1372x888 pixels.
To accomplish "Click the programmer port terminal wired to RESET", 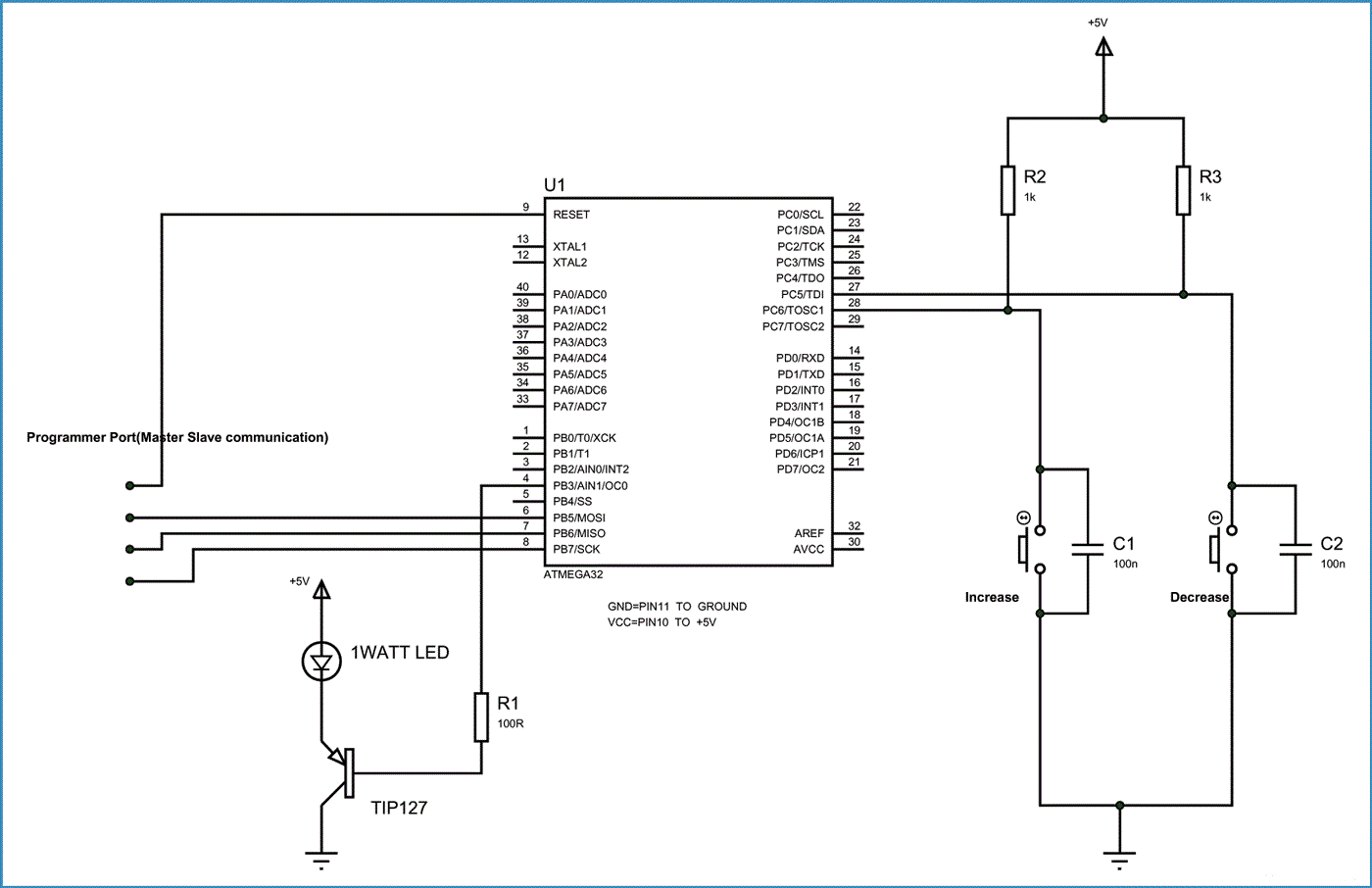I will (129, 486).
